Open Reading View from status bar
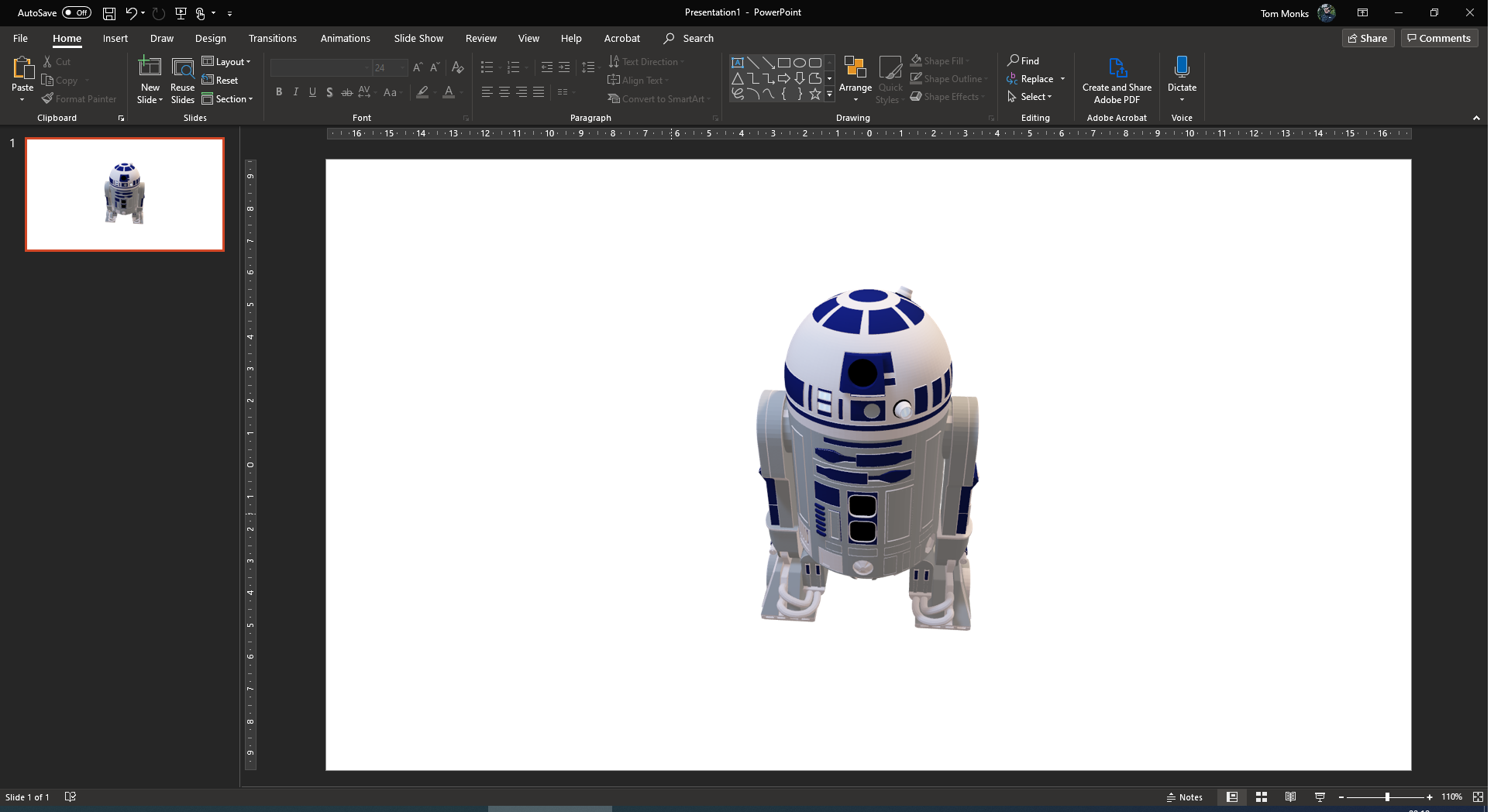The image size is (1494, 812). (1290, 797)
